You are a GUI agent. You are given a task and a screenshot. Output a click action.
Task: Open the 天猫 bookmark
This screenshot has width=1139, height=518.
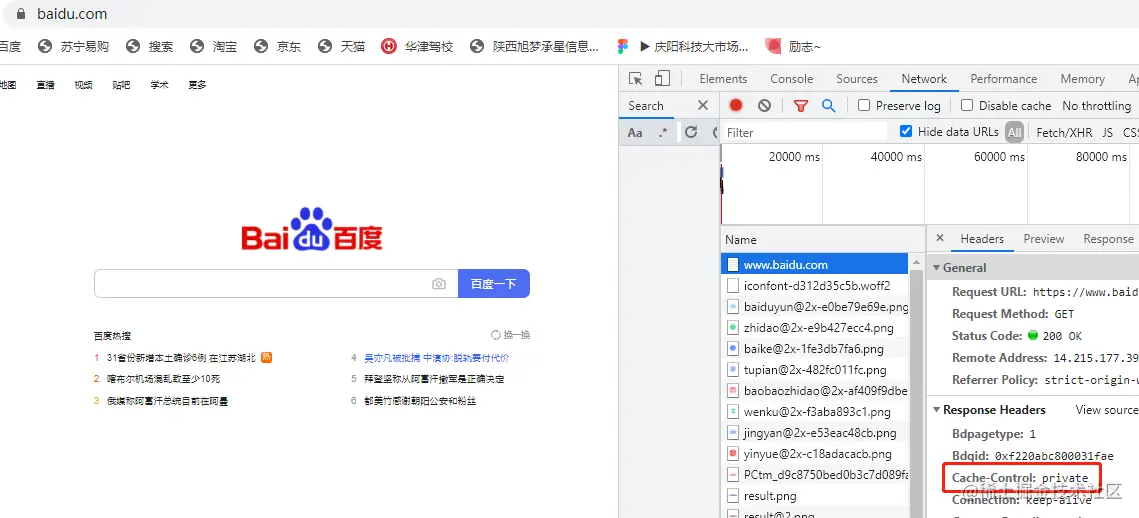(341, 46)
